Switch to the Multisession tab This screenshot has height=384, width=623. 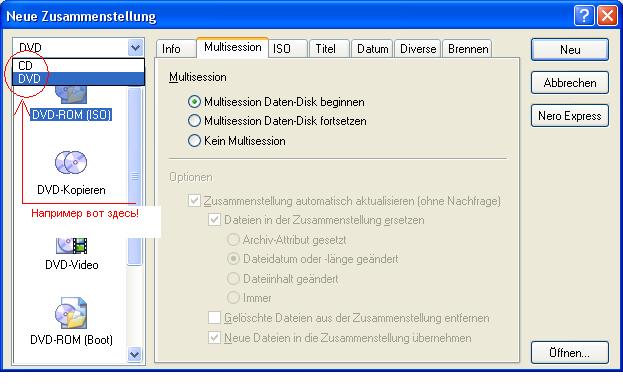click(x=233, y=47)
